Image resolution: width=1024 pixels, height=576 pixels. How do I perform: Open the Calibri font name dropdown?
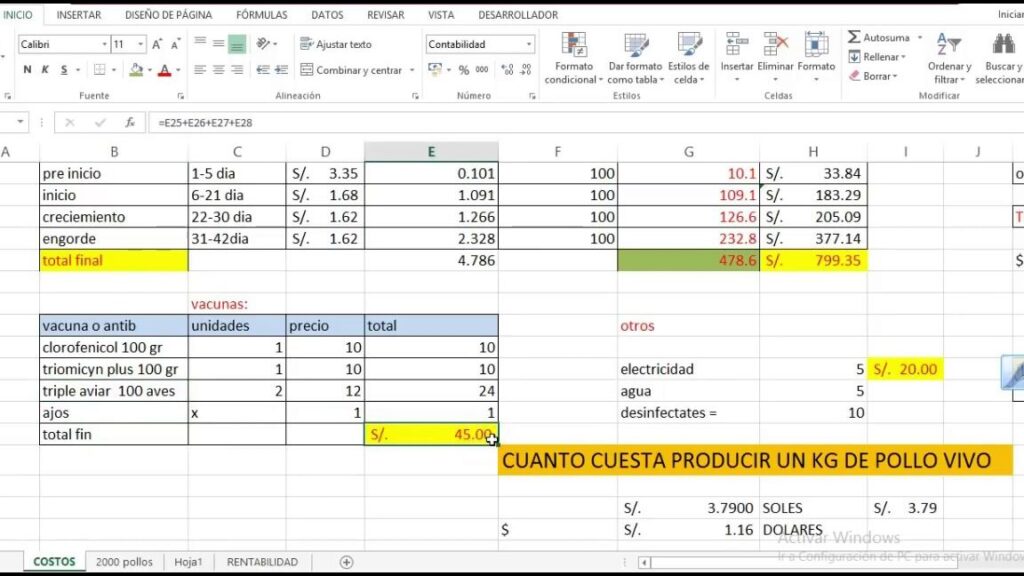pos(104,45)
